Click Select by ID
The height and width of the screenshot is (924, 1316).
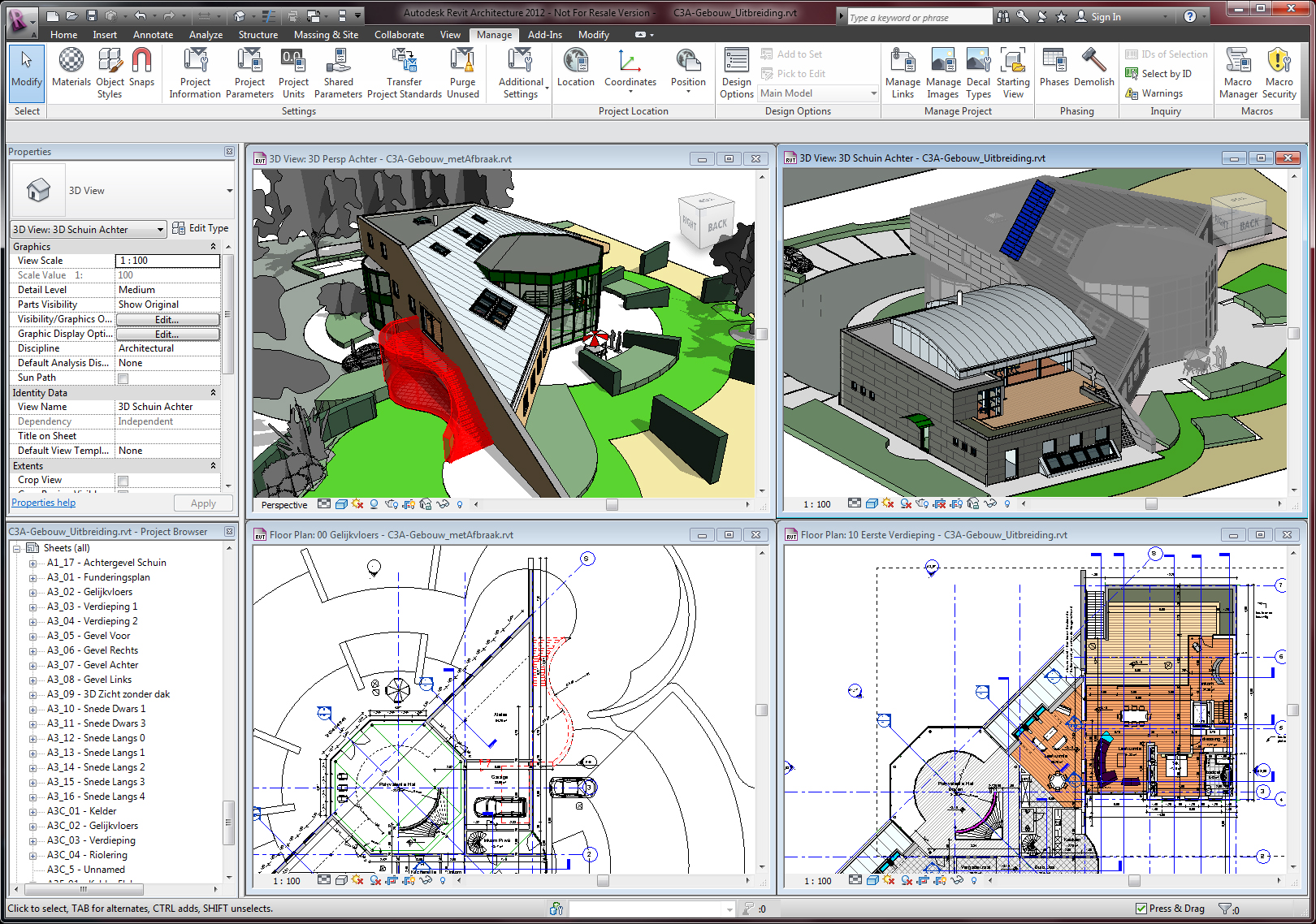coord(1159,74)
